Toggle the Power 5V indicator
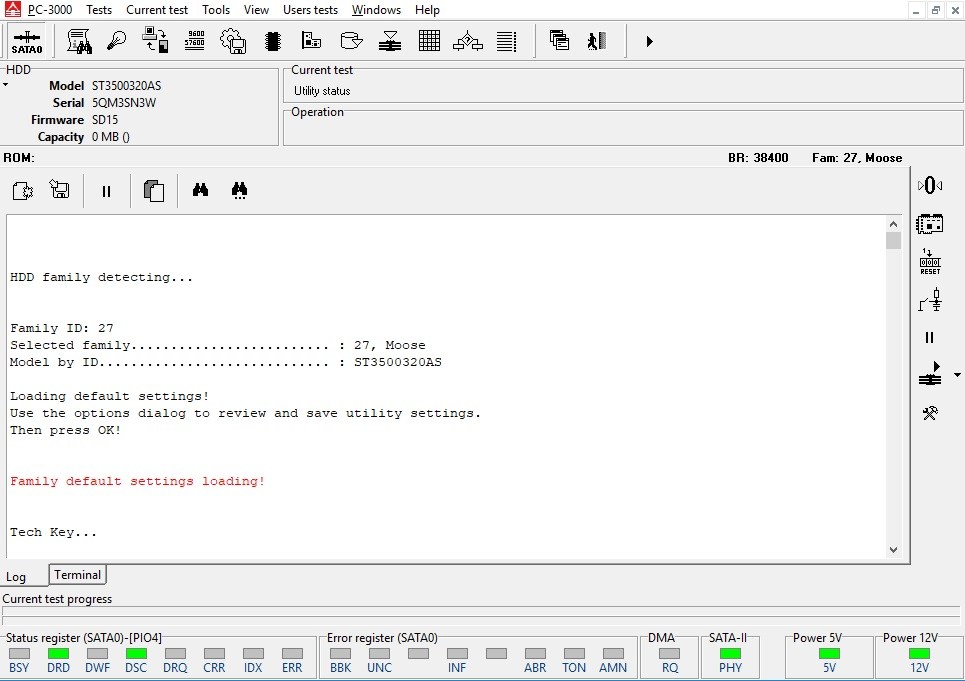Viewport: 965px width, 681px height. tap(829, 654)
